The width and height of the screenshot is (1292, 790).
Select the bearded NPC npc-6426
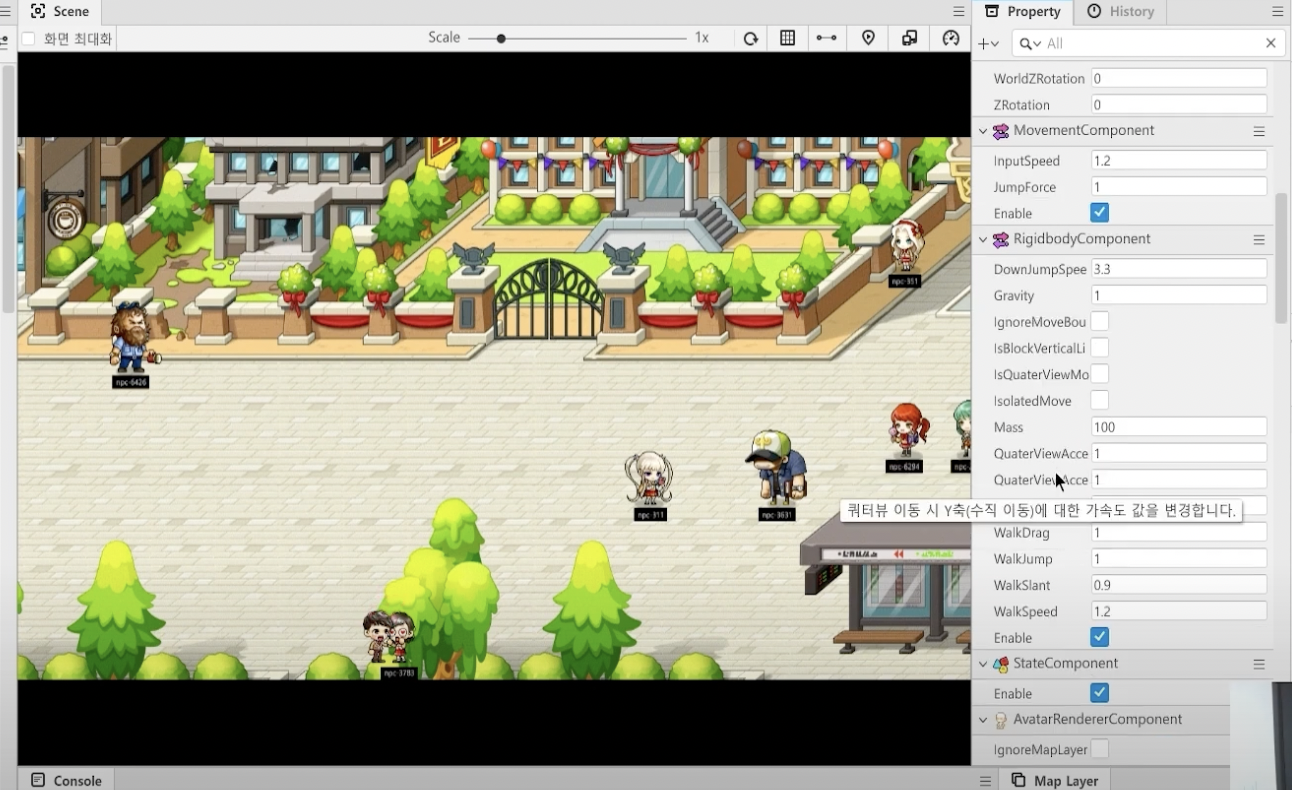point(132,337)
